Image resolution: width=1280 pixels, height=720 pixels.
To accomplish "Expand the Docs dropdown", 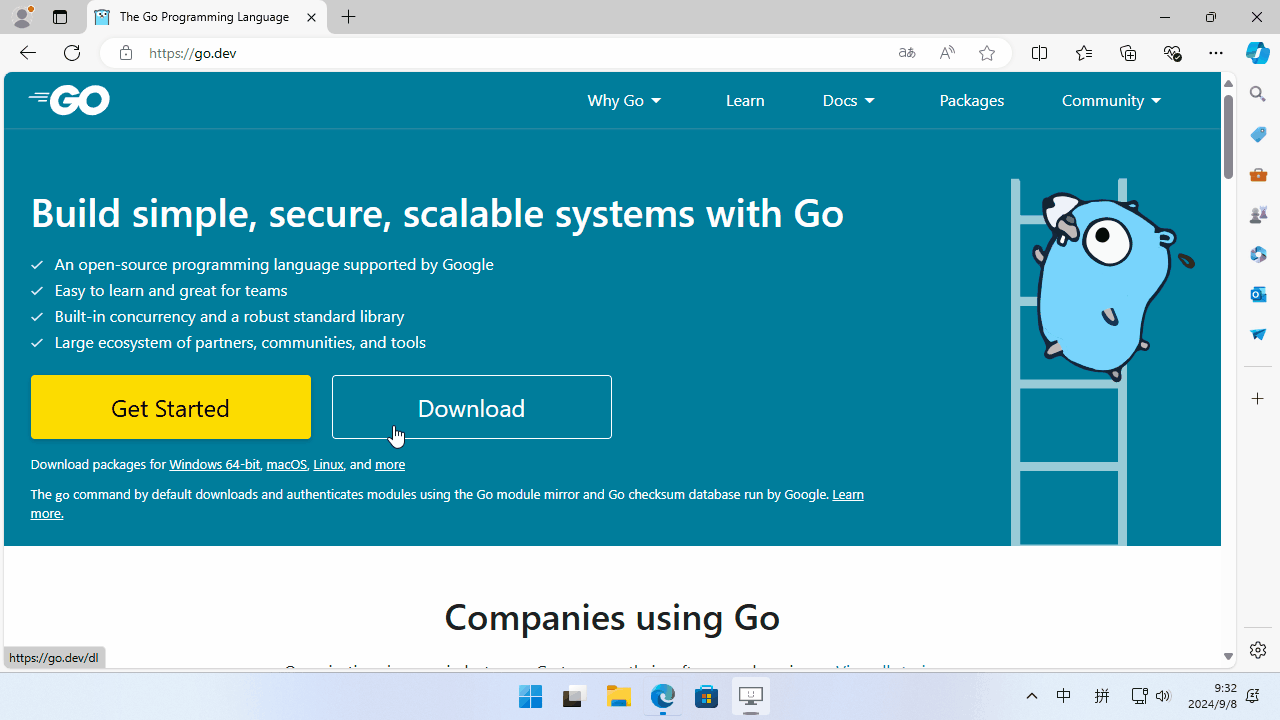I will click(848, 100).
